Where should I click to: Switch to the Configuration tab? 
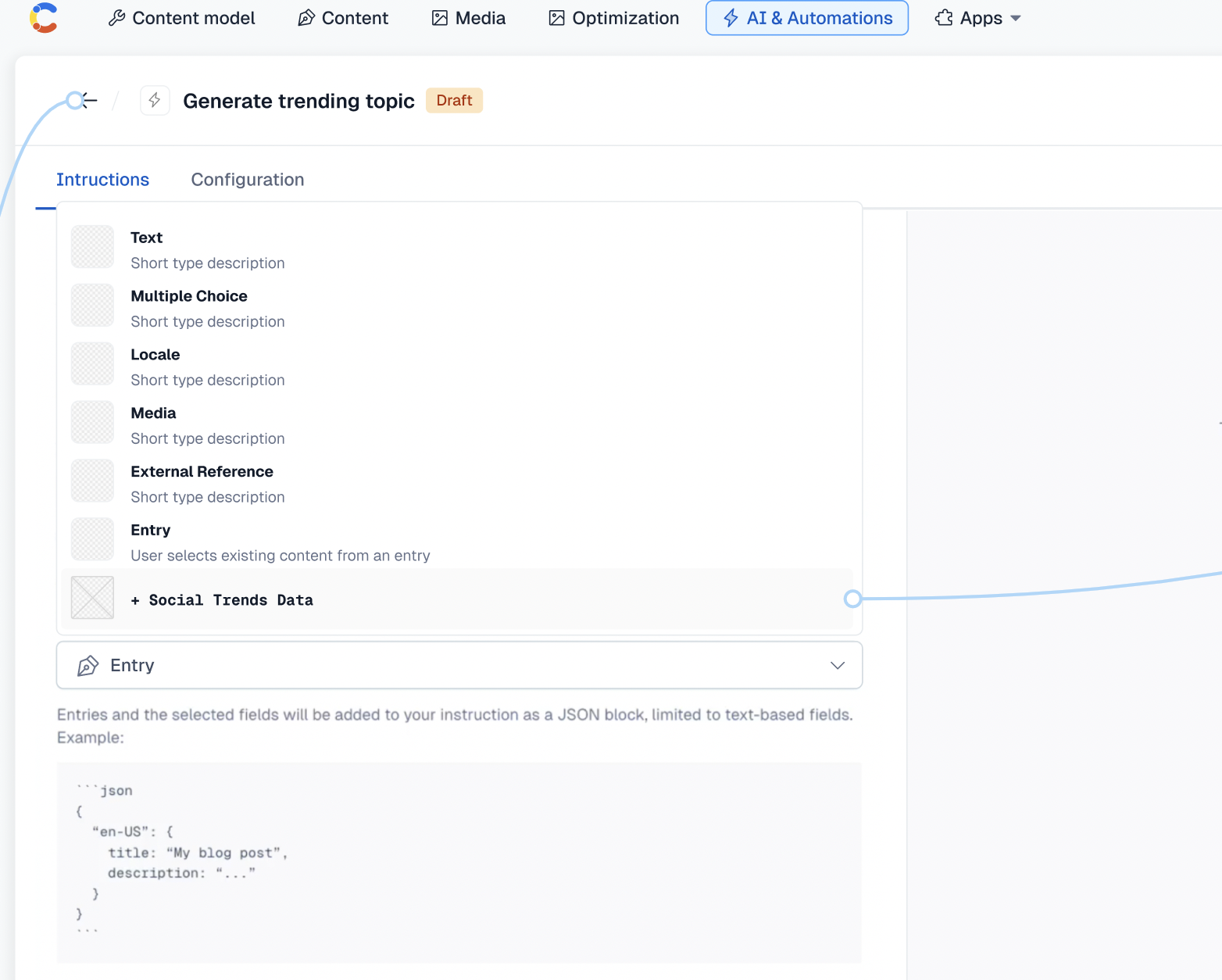click(x=248, y=180)
